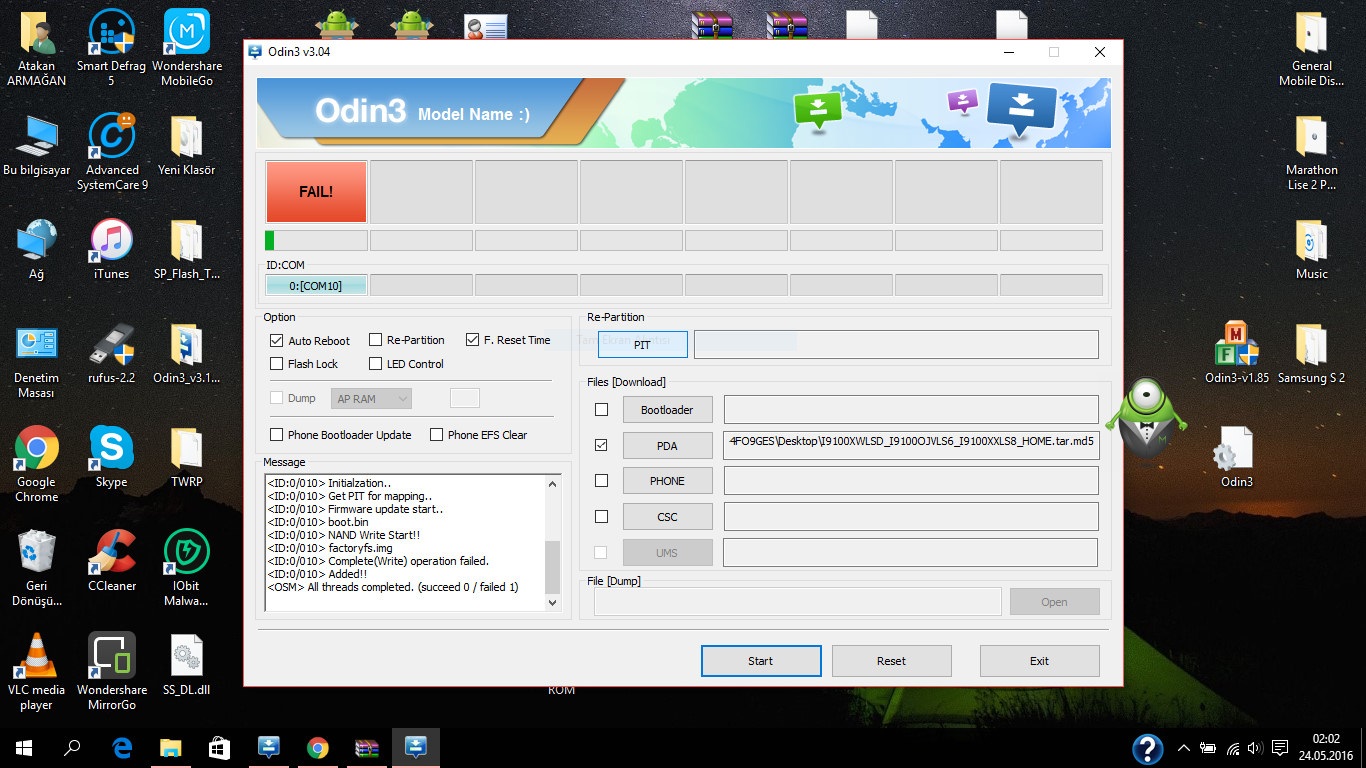The width and height of the screenshot is (1366, 768).
Task: Uncheck F. Reset Time option
Action: pyautogui.click(x=473, y=340)
